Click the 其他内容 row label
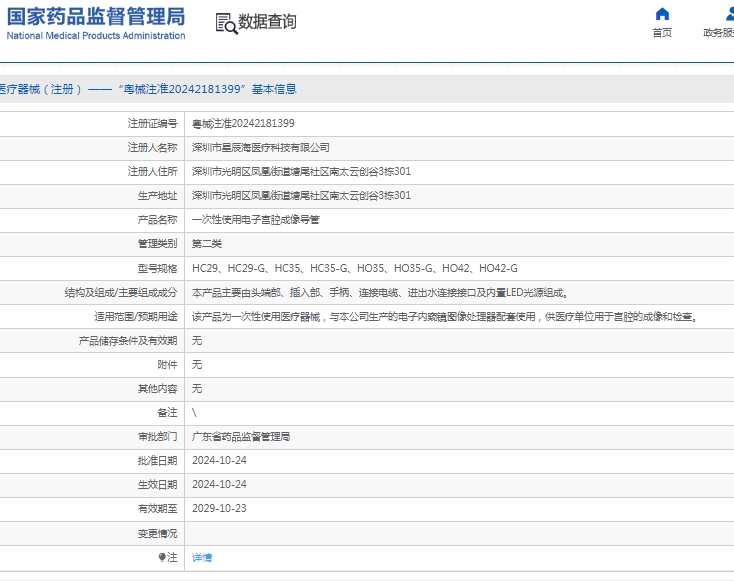The height and width of the screenshot is (581, 734). (158, 389)
